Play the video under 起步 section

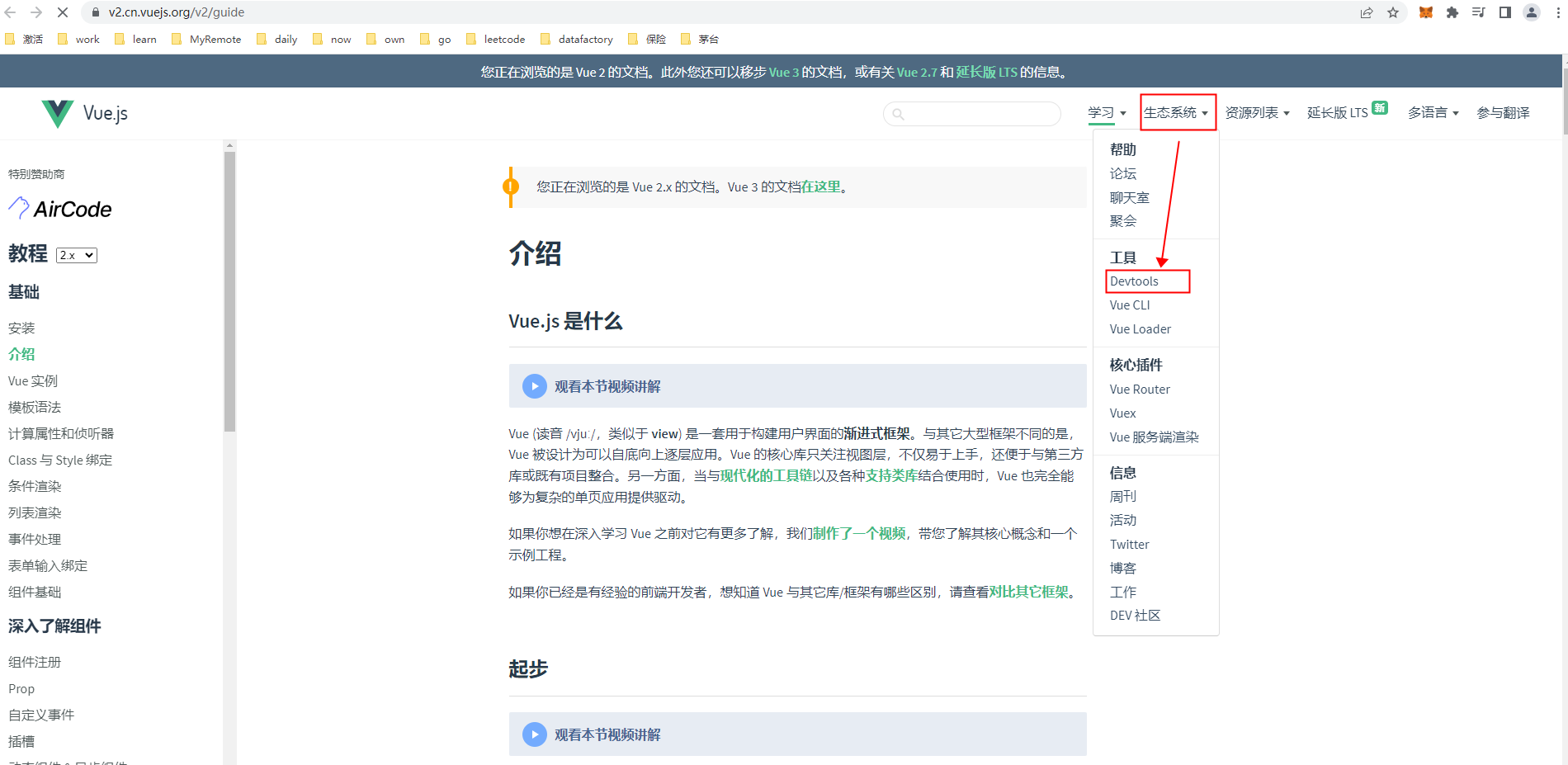pyautogui.click(x=535, y=734)
